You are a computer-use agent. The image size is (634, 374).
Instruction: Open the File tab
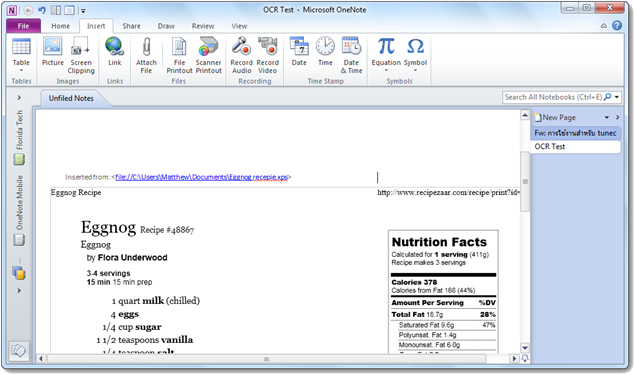(x=23, y=26)
